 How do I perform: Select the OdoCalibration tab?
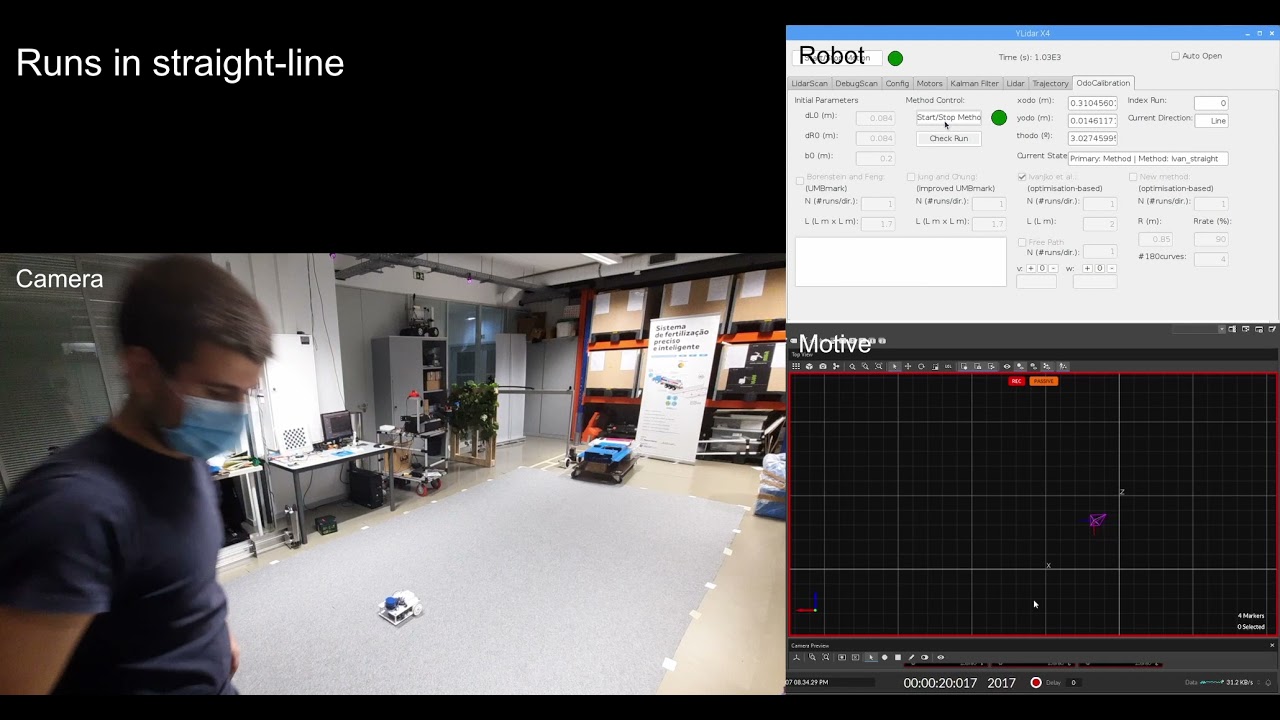pos(1103,83)
